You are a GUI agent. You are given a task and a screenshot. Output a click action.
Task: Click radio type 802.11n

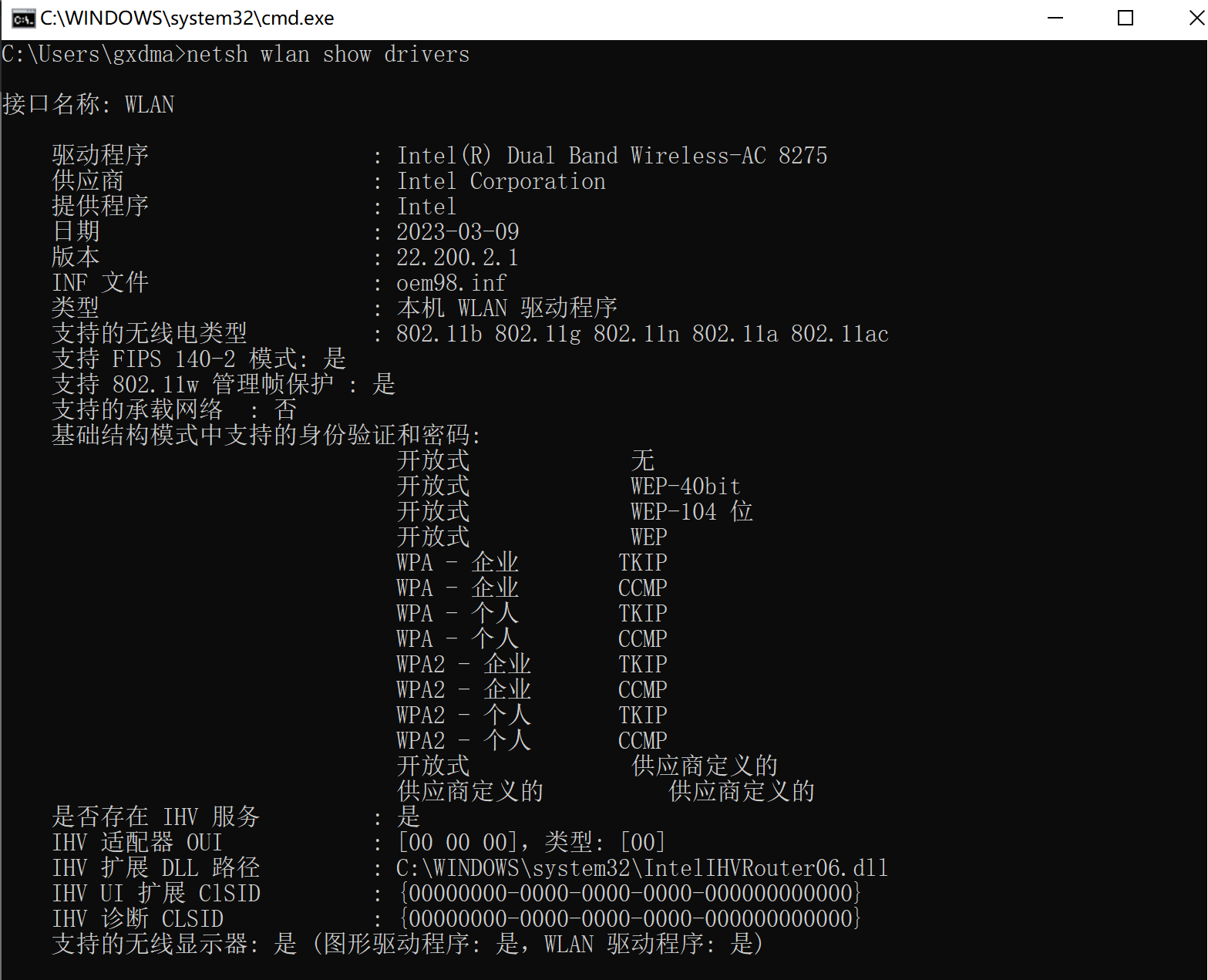pos(636,334)
